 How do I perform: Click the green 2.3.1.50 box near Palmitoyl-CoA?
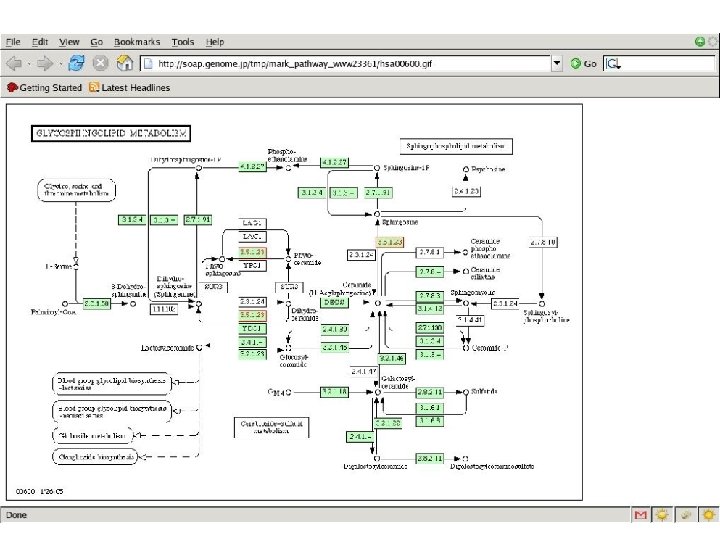pyautogui.click(x=96, y=304)
